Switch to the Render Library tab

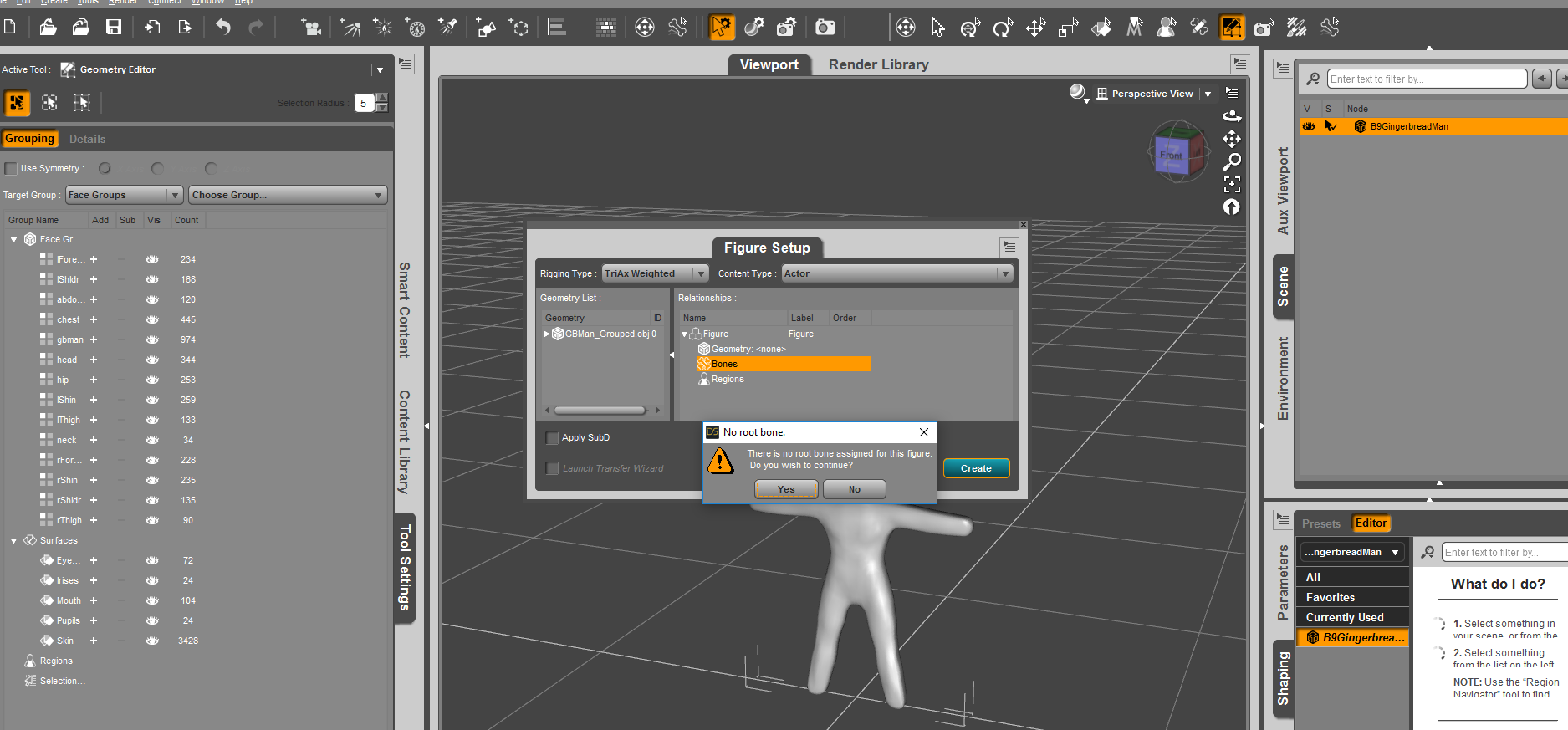(x=878, y=64)
